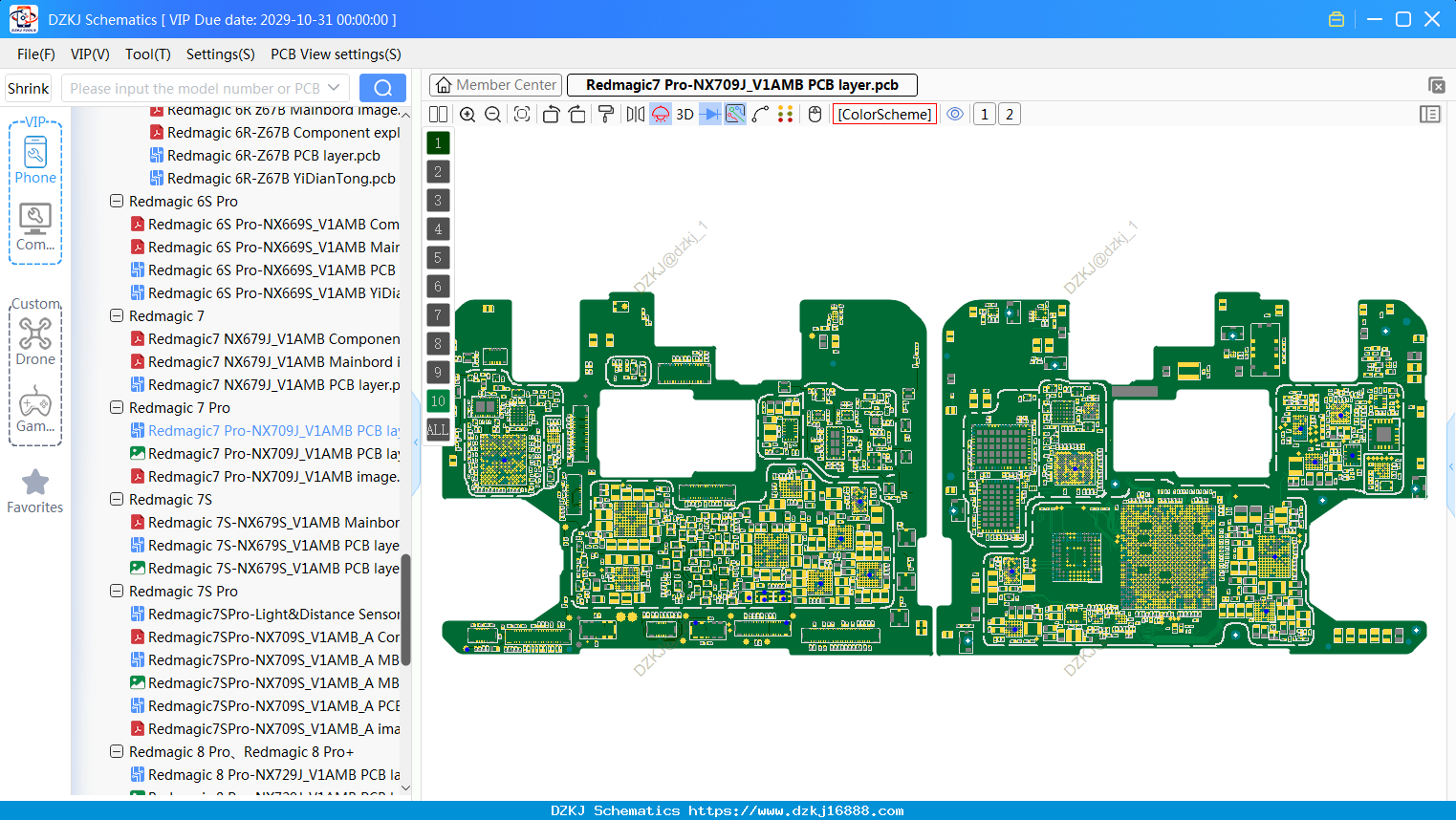Collapse the Redmagic 6S Pro folder
This screenshot has height=820, width=1456.
117,202
